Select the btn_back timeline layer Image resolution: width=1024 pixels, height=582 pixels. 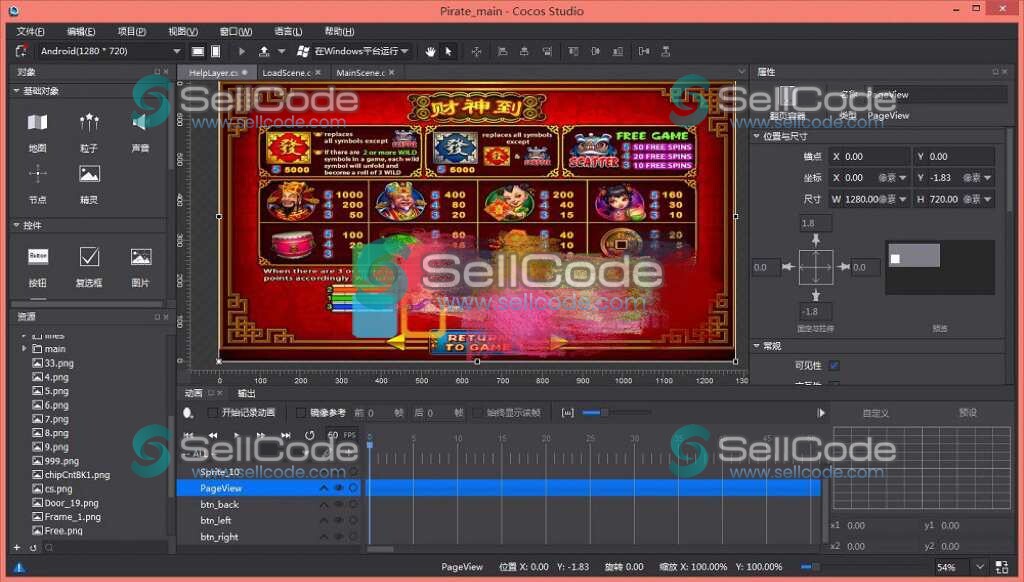[x=220, y=505]
